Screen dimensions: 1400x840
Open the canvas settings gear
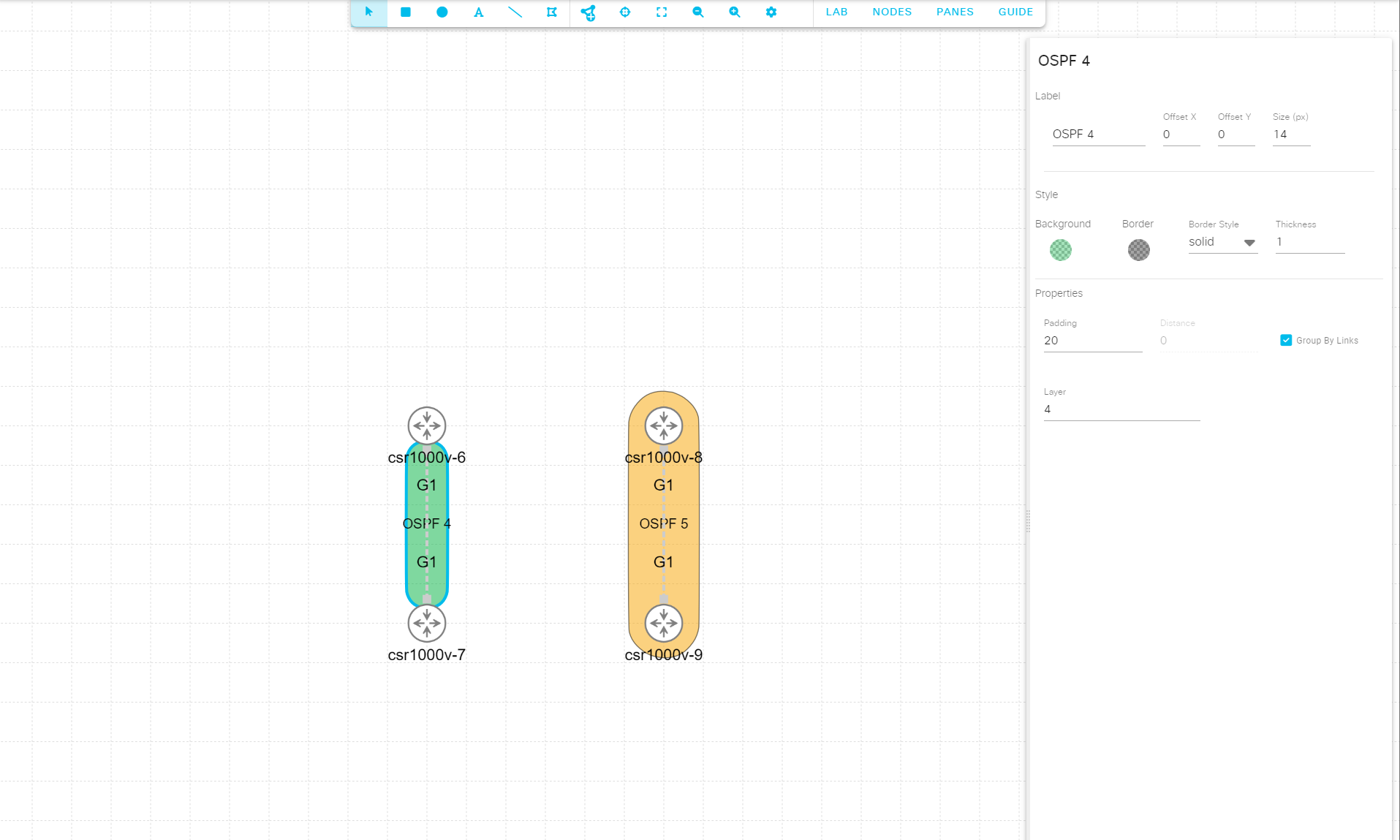771,12
